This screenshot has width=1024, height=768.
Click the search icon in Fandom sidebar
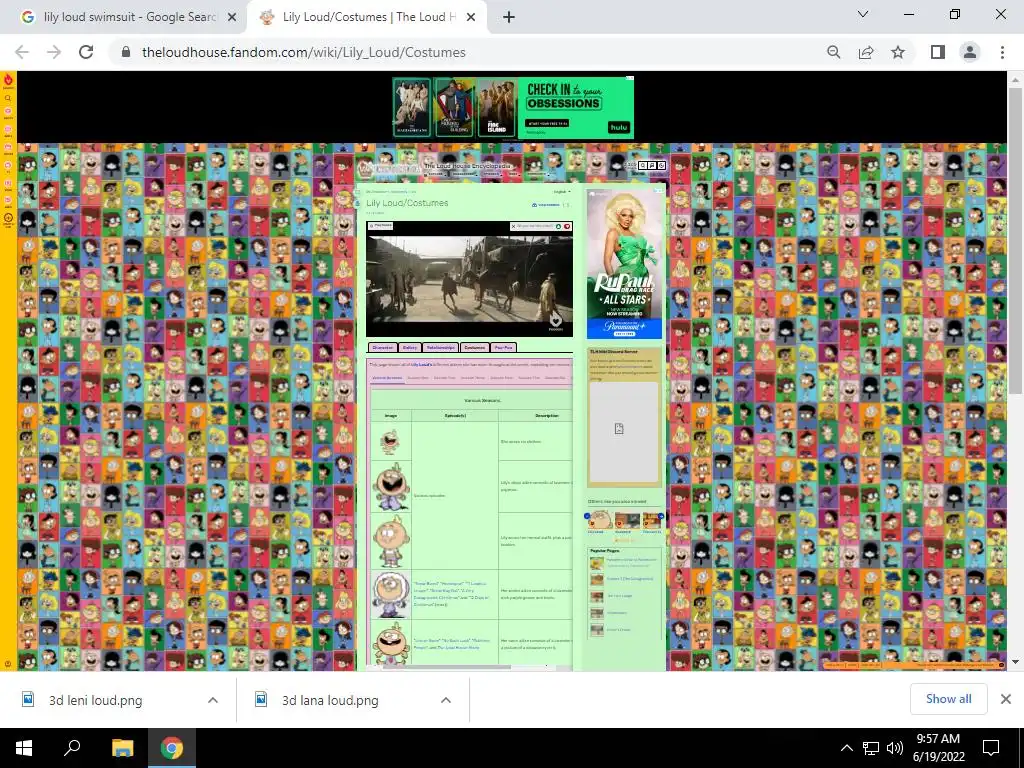(8, 98)
